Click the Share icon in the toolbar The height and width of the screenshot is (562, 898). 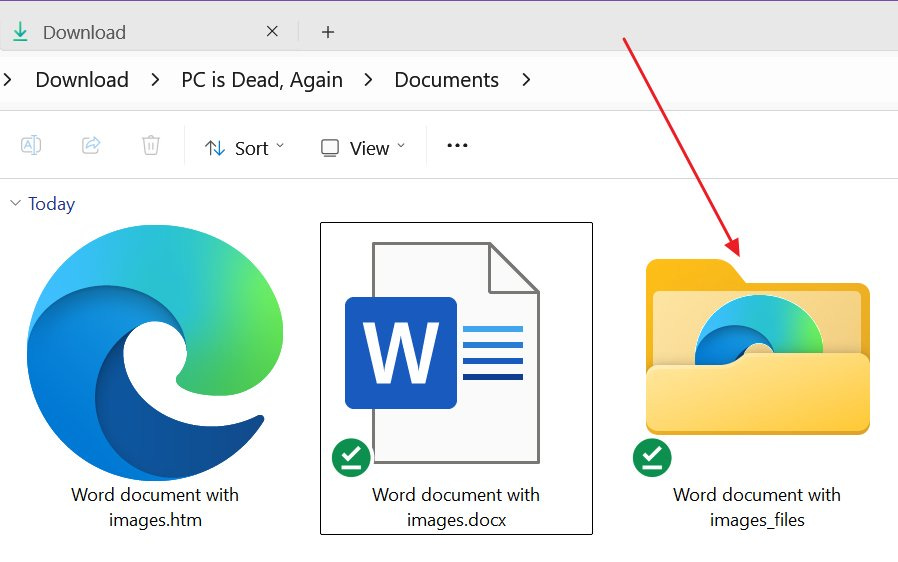91,146
